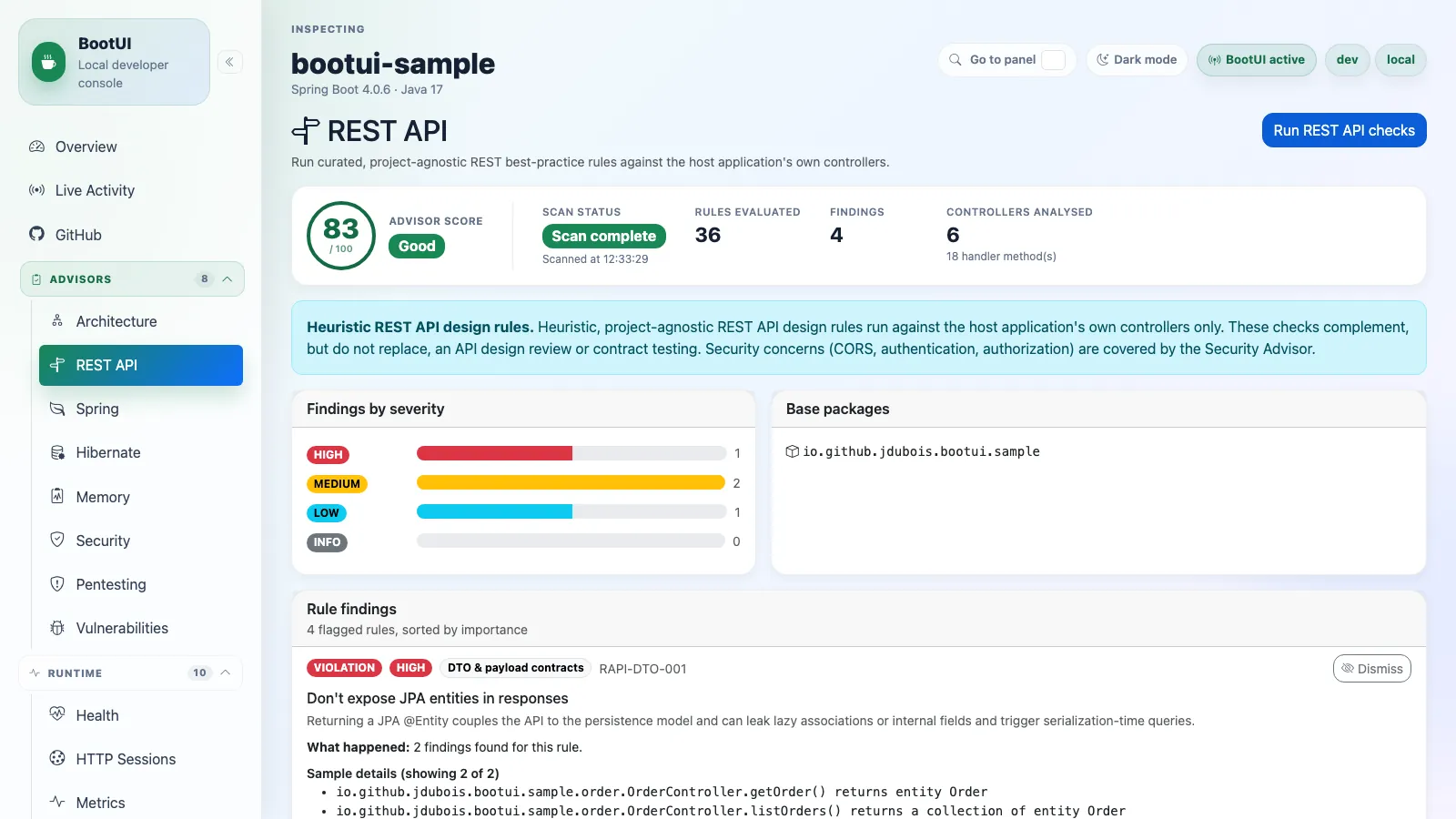This screenshot has width=1456, height=819.
Task: Click the Health heartbeat icon
Action: pos(57,714)
